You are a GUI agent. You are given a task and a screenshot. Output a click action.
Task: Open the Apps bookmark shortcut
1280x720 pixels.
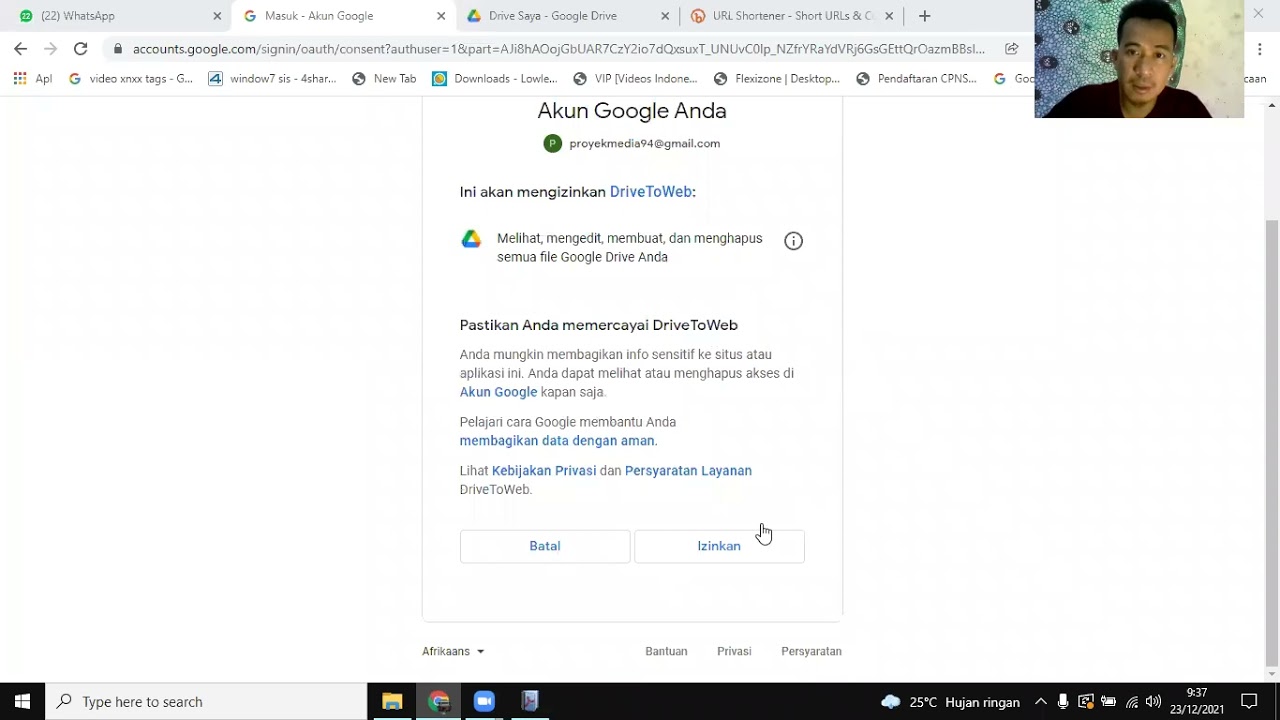click(32, 79)
